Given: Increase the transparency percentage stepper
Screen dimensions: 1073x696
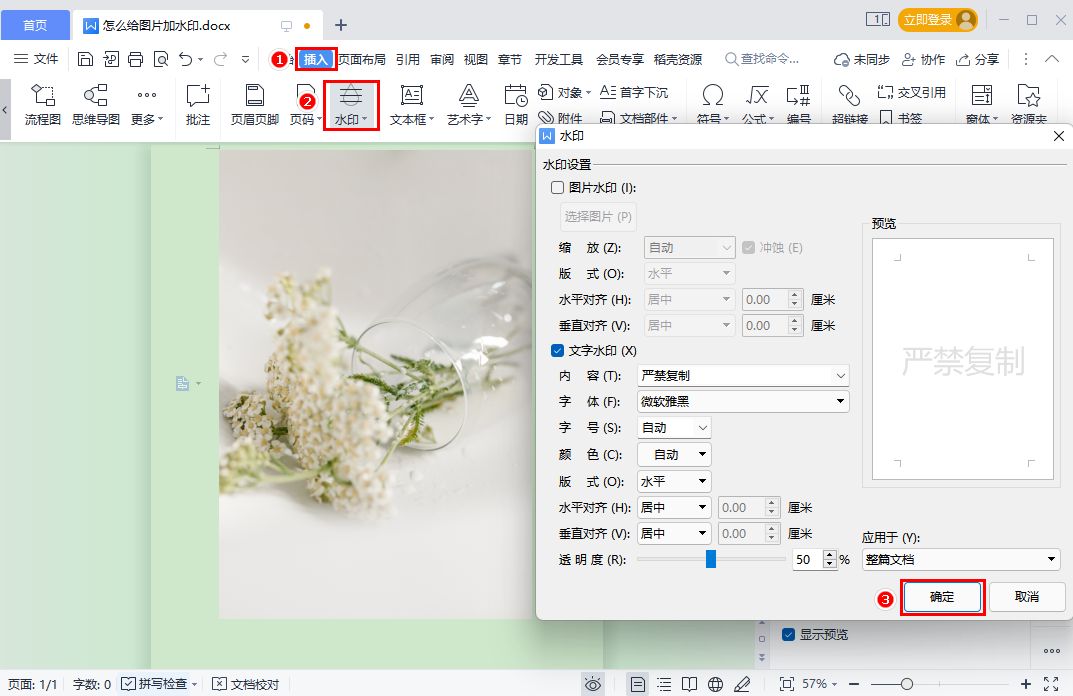Looking at the screenshot, I should point(830,554).
